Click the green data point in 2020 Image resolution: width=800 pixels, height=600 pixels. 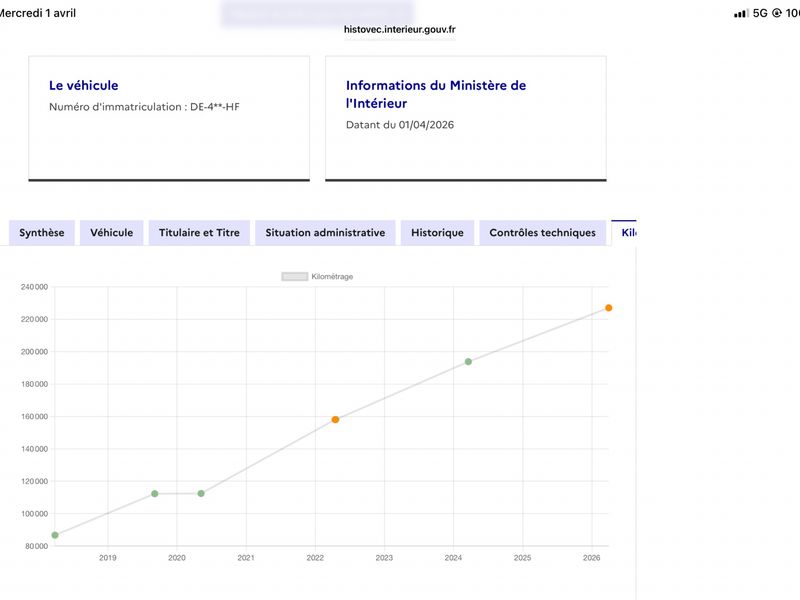[201, 493]
